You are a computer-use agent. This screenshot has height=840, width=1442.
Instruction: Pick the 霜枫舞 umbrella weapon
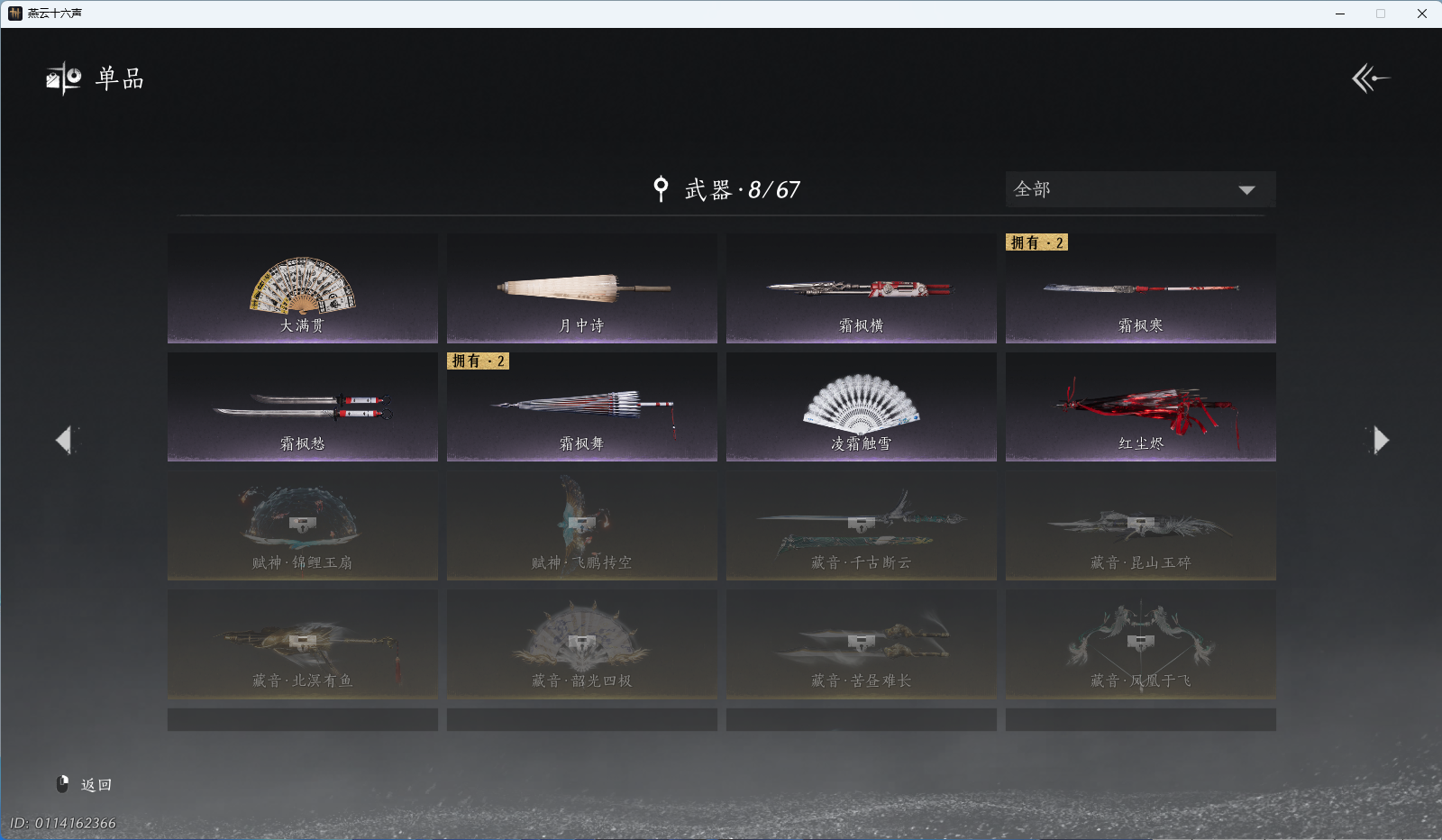[x=582, y=406]
